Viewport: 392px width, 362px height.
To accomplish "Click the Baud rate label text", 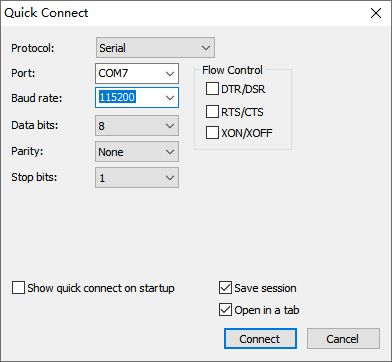I will pos(37,98).
